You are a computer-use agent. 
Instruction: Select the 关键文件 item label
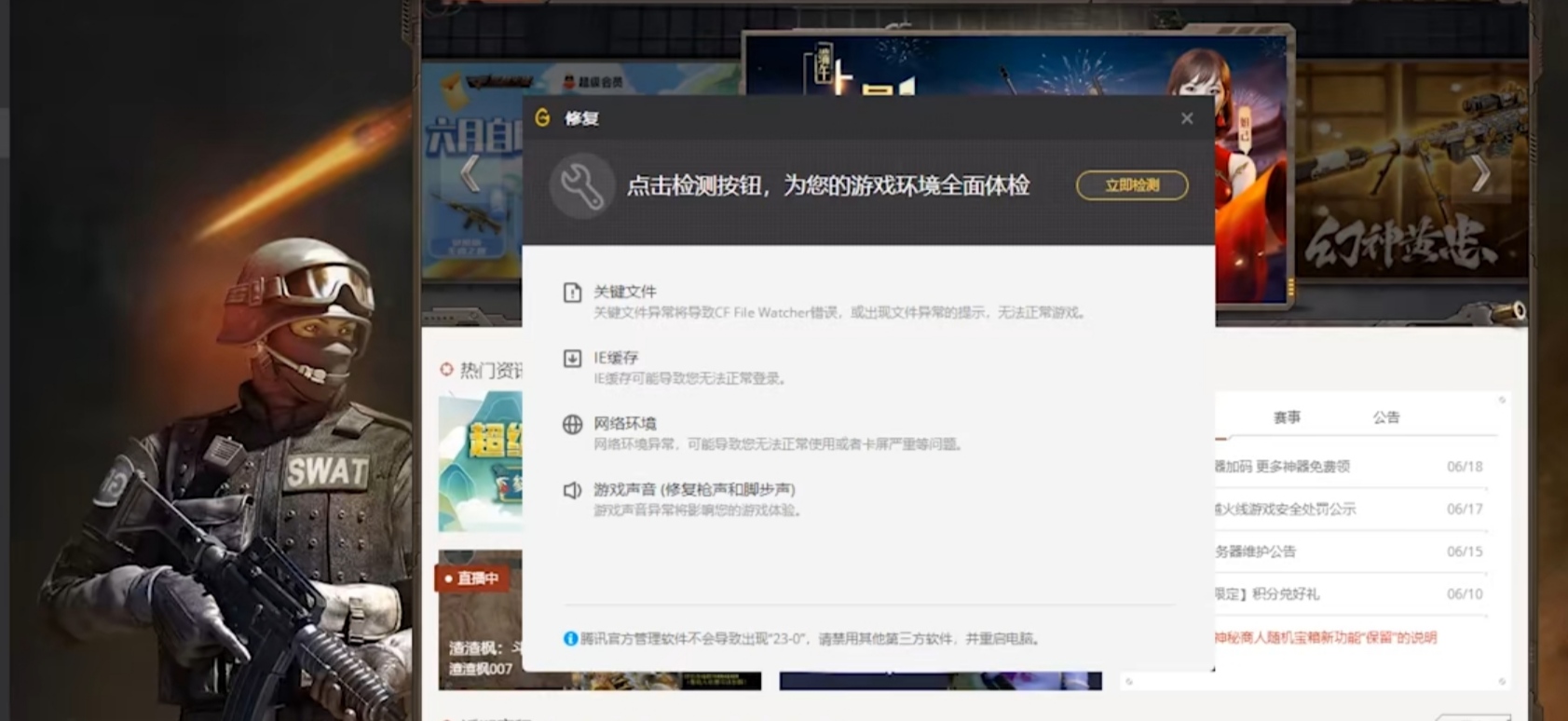click(624, 292)
